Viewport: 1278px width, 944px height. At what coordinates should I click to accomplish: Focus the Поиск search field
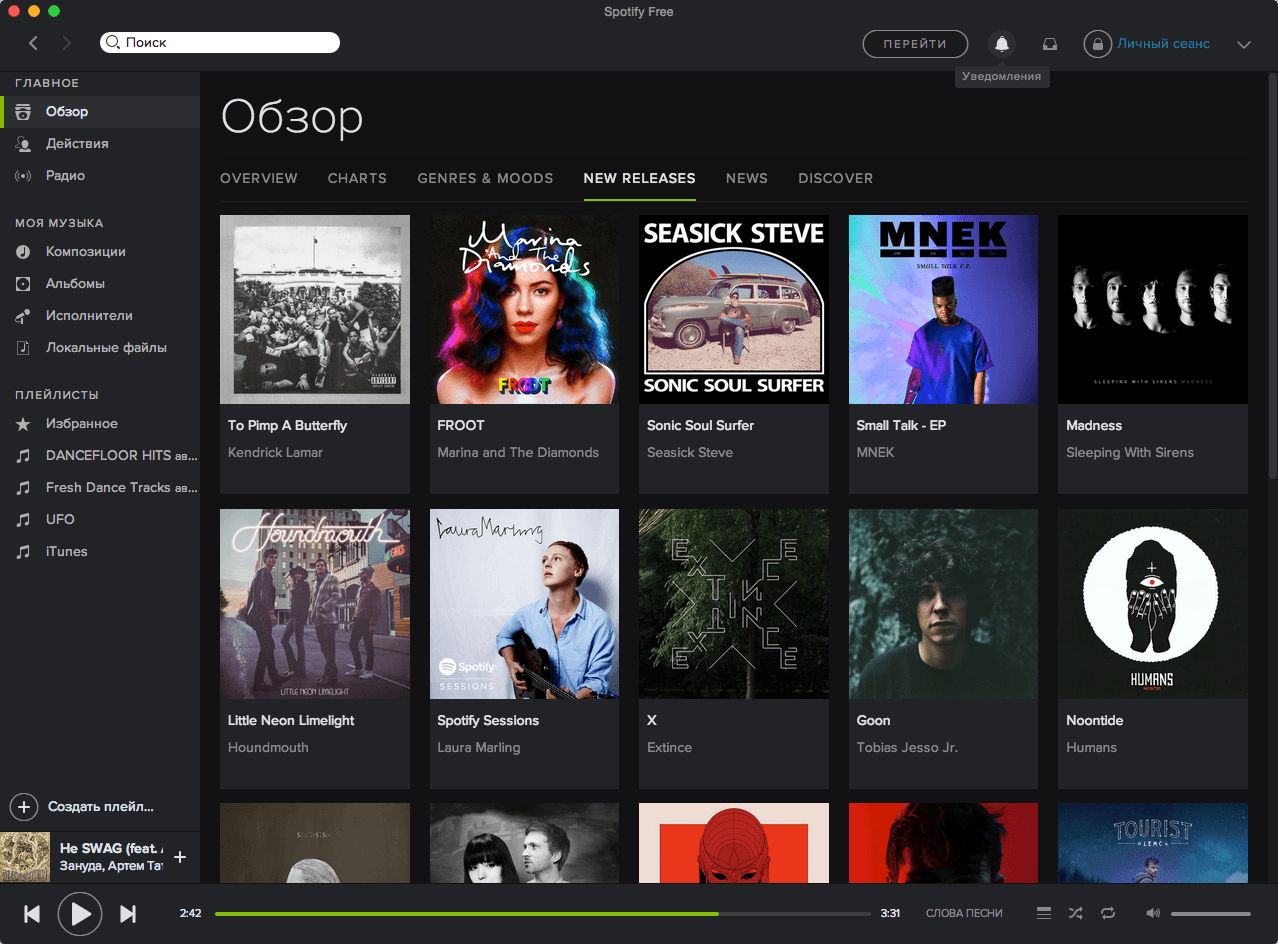pyautogui.click(x=220, y=43)
